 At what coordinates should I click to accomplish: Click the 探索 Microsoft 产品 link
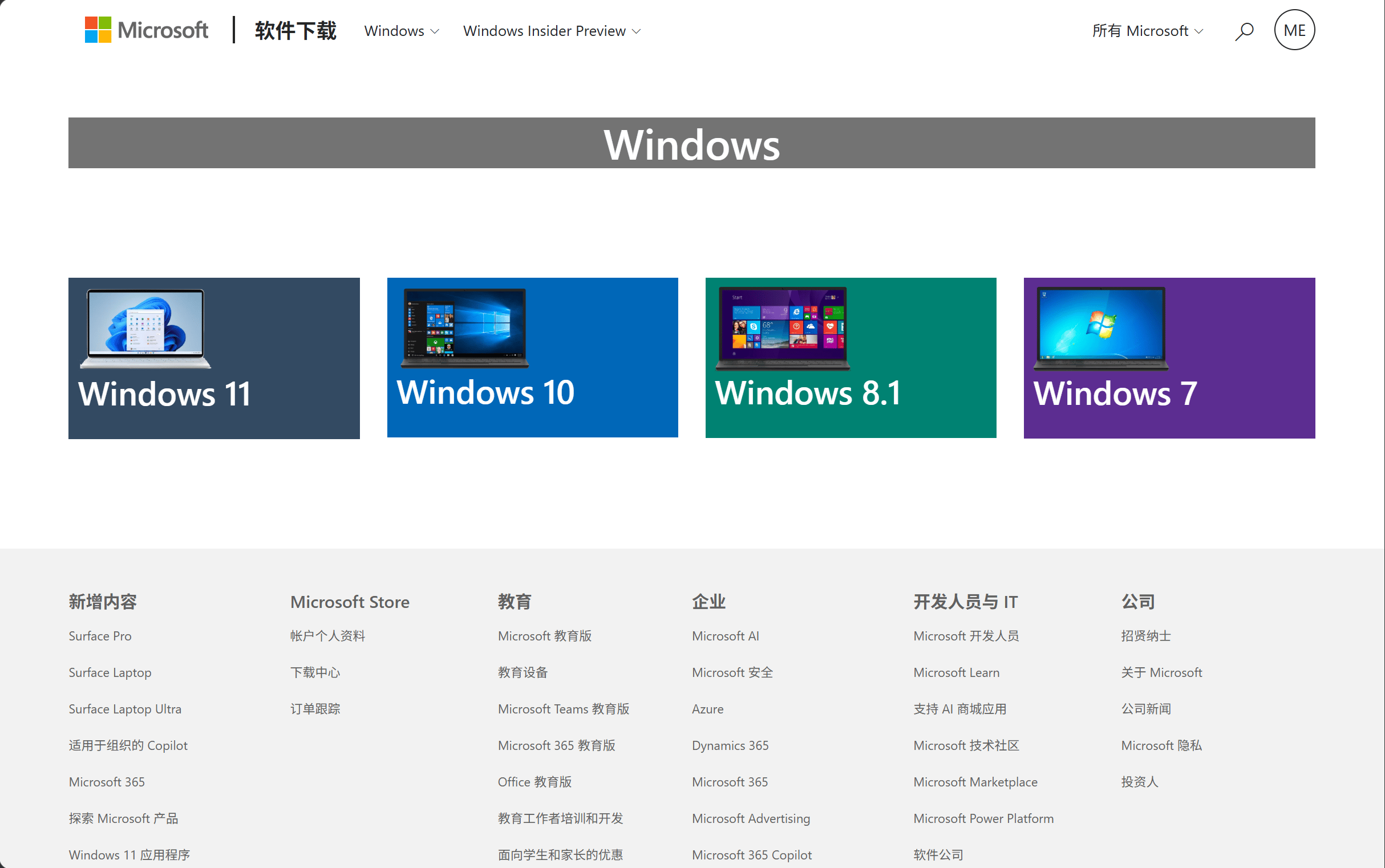click(x=123, y=818)
